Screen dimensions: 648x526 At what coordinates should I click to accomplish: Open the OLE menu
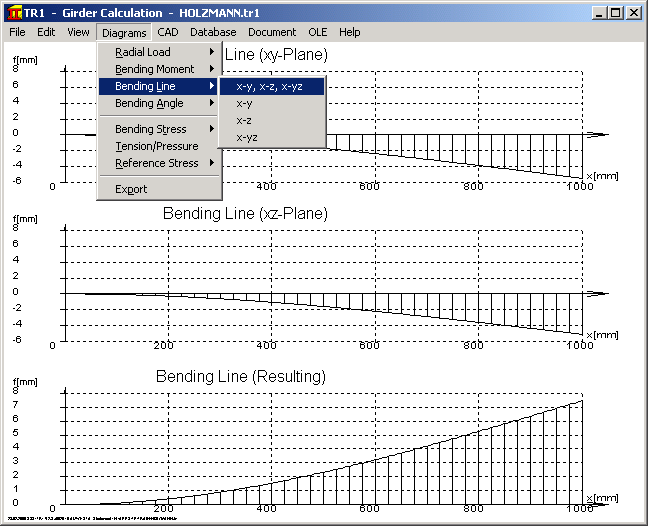(x=317, y=32)
